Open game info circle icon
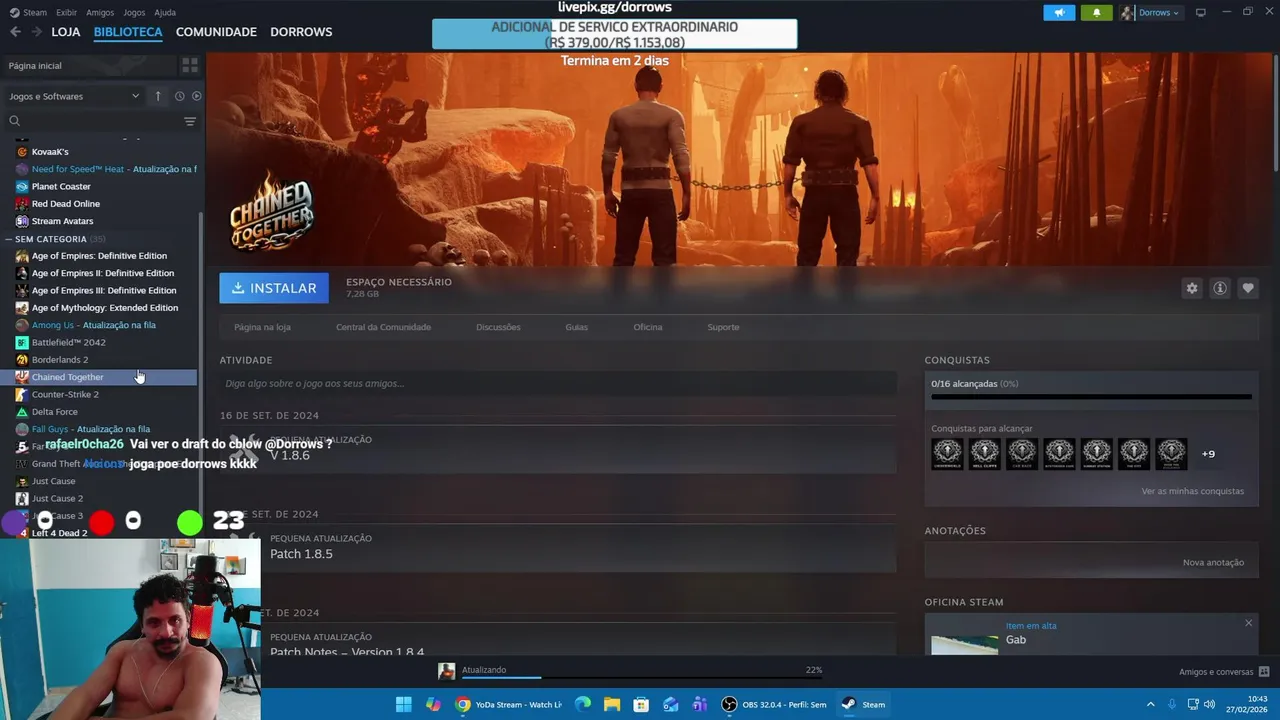1280x720 pixels. [x=1220, y=288]
